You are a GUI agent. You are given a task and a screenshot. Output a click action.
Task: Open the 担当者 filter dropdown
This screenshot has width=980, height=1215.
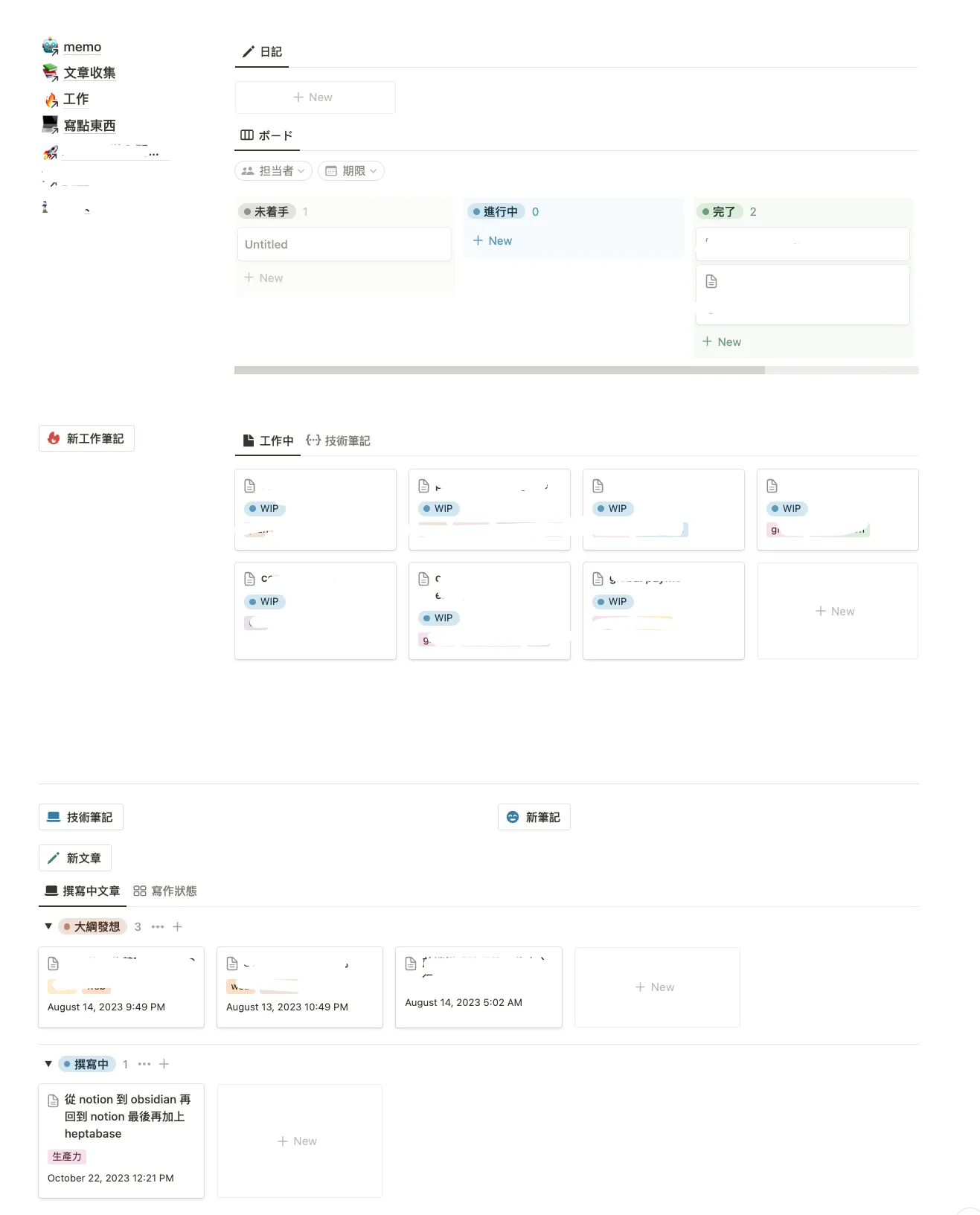point(273,171)
